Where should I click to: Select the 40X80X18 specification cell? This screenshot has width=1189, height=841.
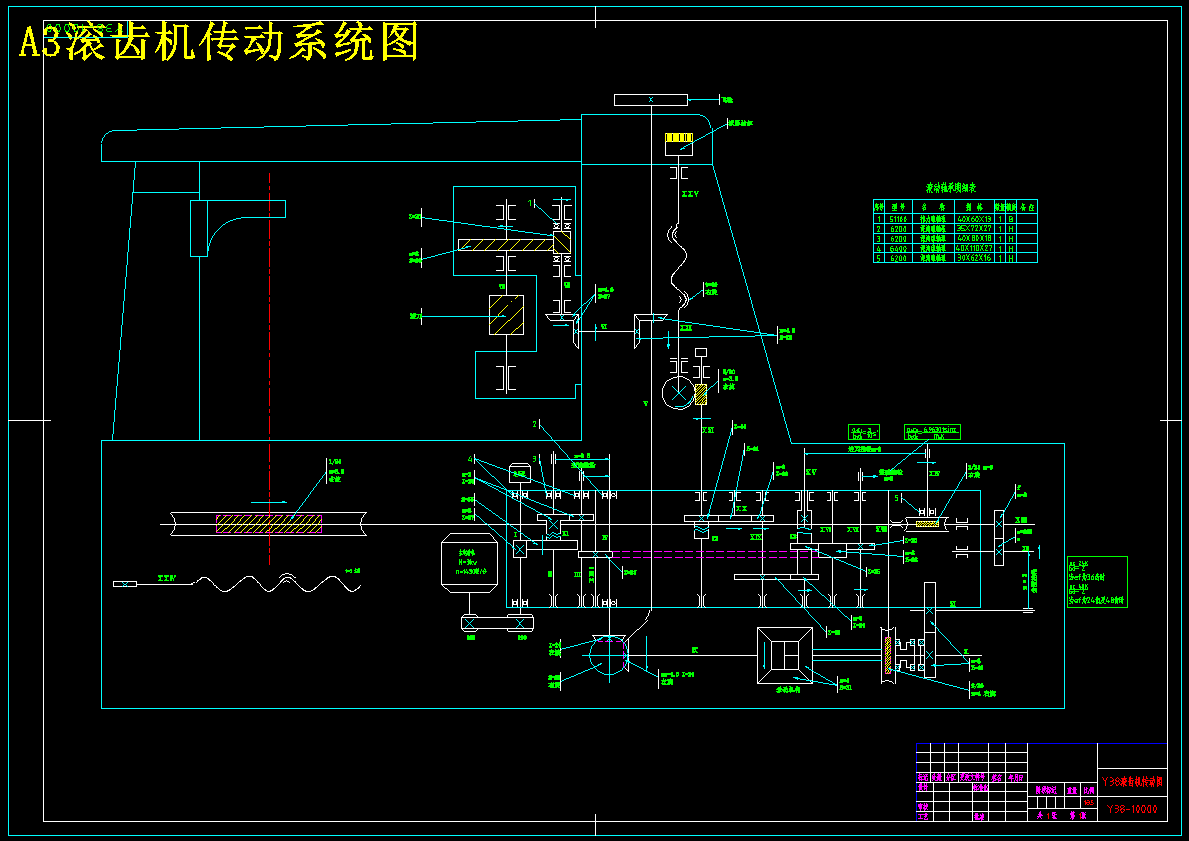click(974, 238)
